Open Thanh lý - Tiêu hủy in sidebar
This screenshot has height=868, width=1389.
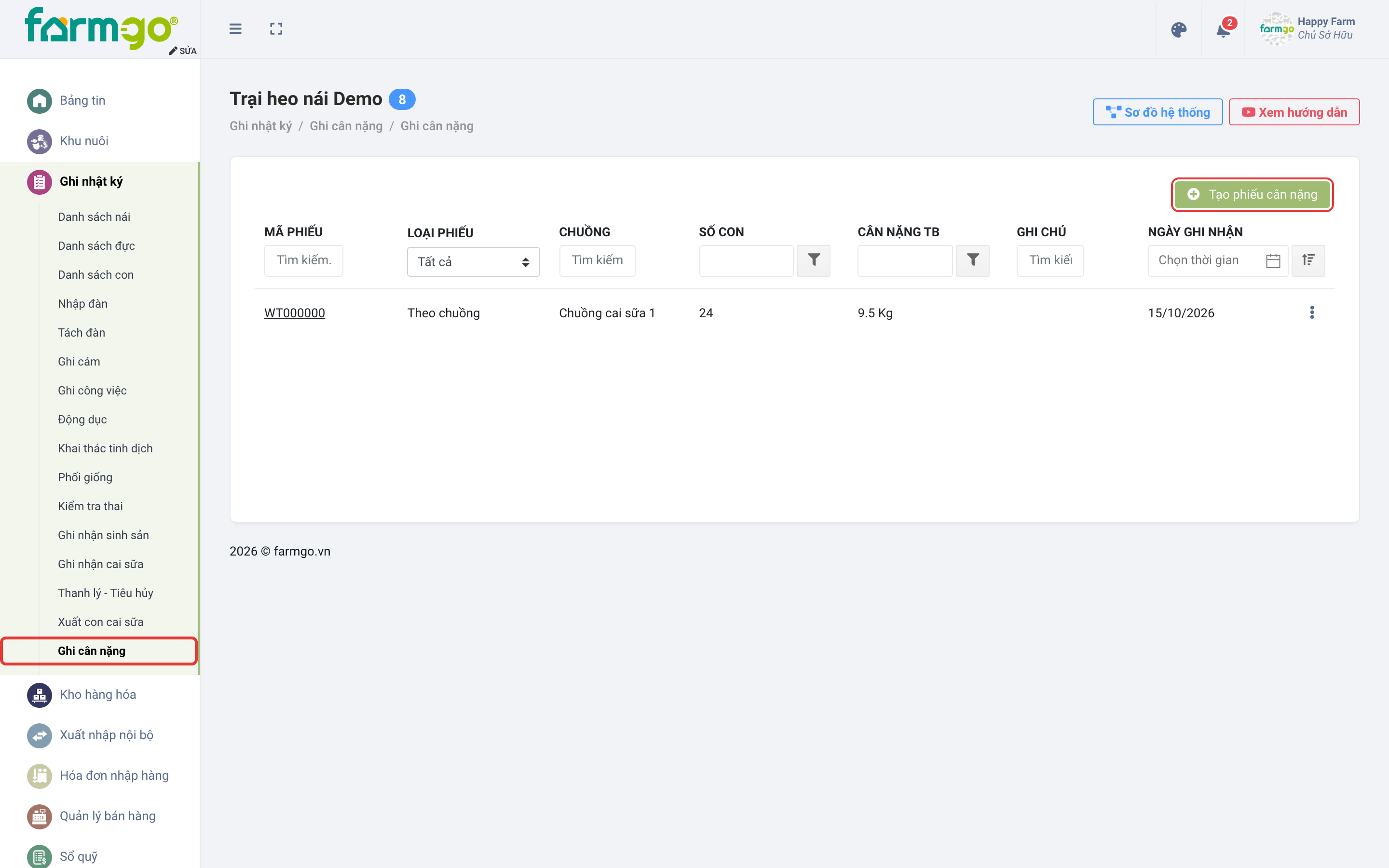[106, 593]
